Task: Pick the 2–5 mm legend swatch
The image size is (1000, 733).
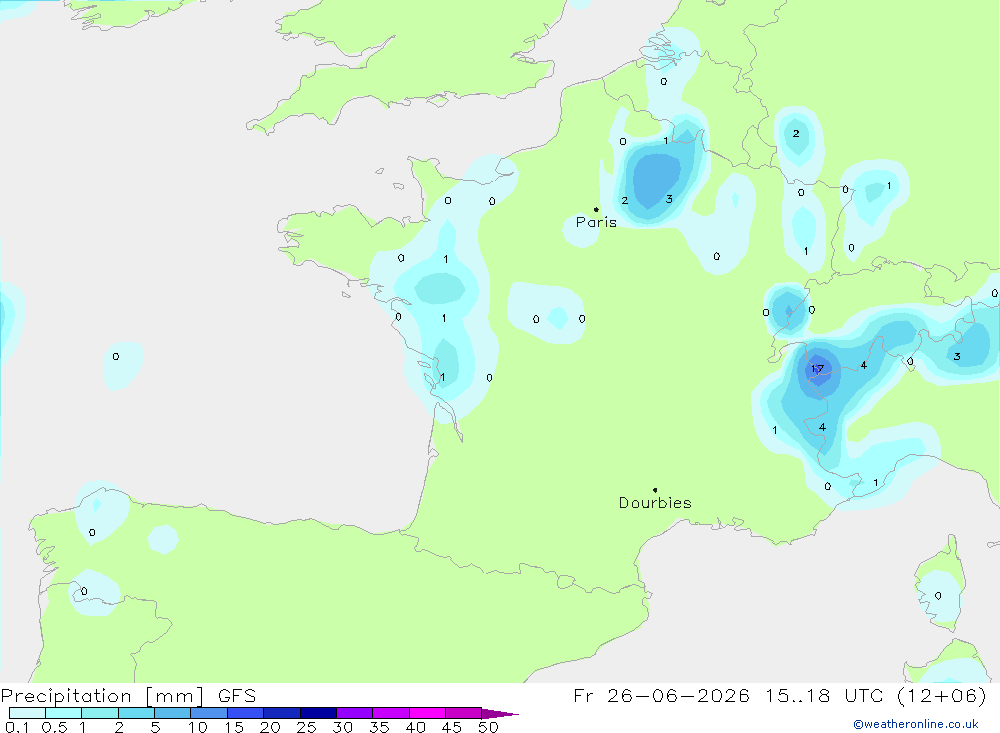Action: (136, 713)
